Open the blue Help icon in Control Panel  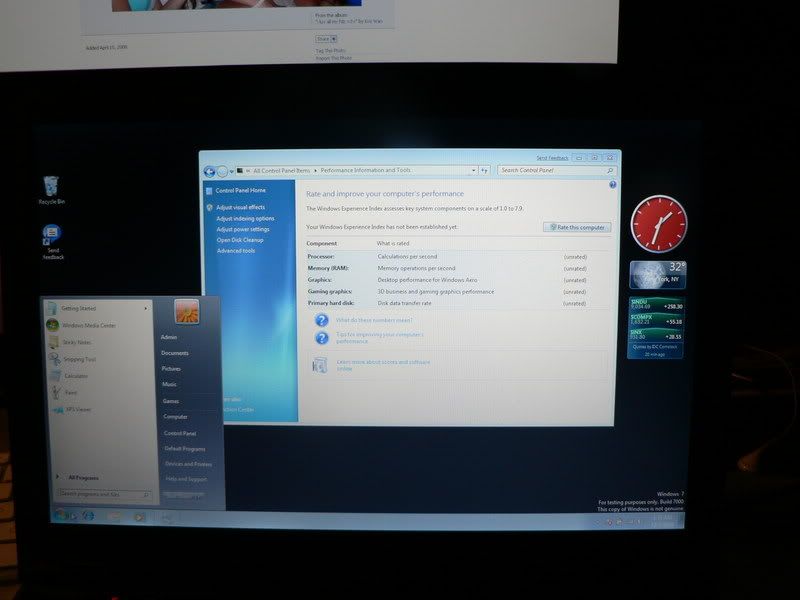(613, 185)
